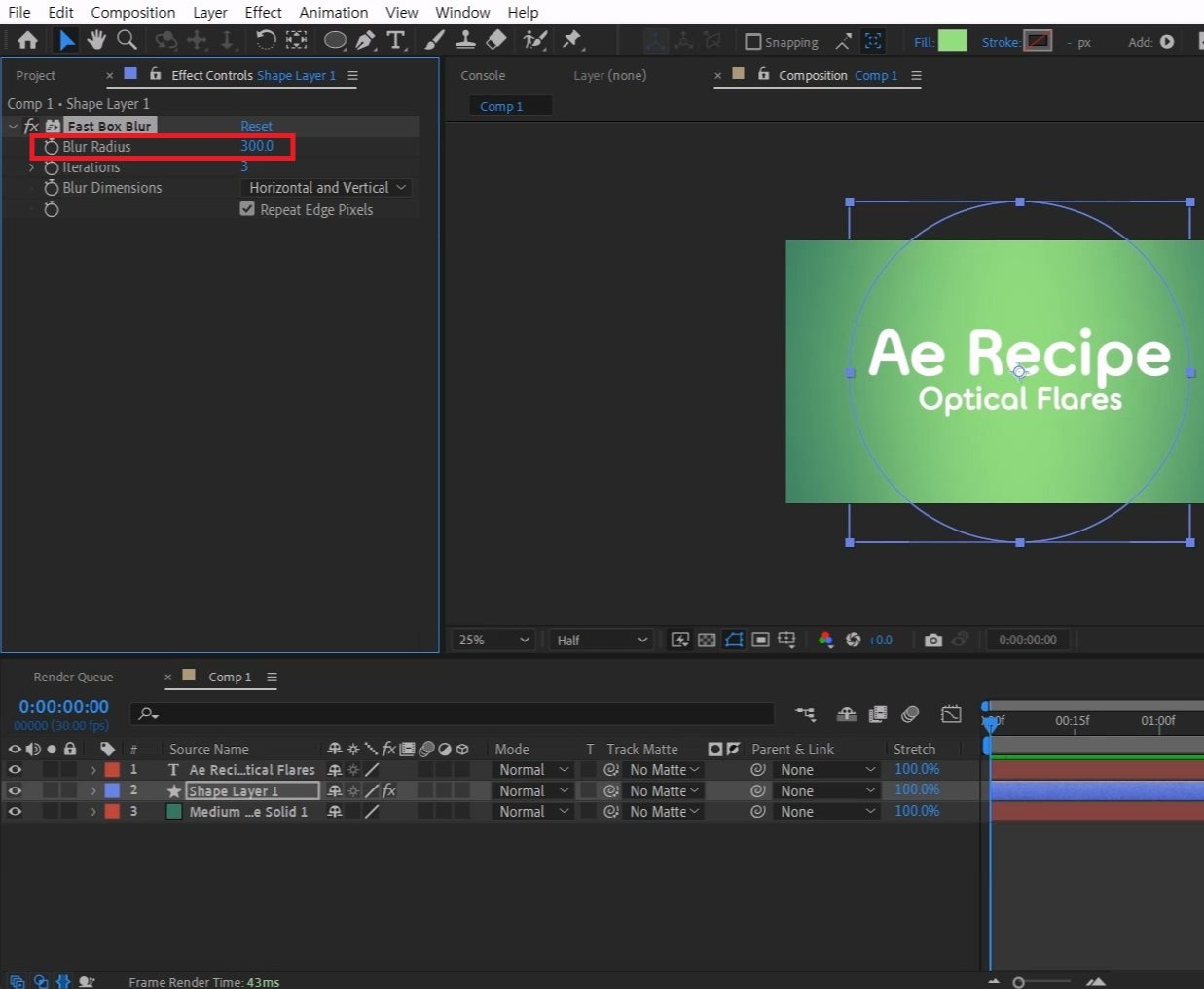This screenshot has width=1204, height=989.
Task: Collapse the Fast Box Blur effect
Action: tap(13, 126)
